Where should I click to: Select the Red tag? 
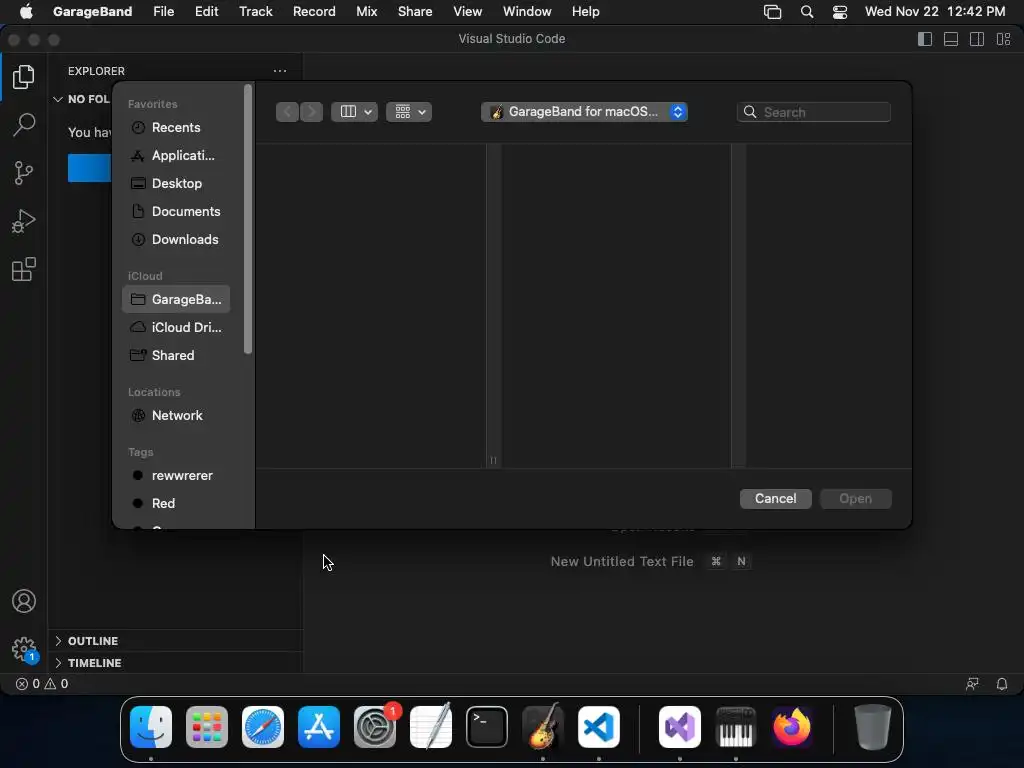coord(176,504)
